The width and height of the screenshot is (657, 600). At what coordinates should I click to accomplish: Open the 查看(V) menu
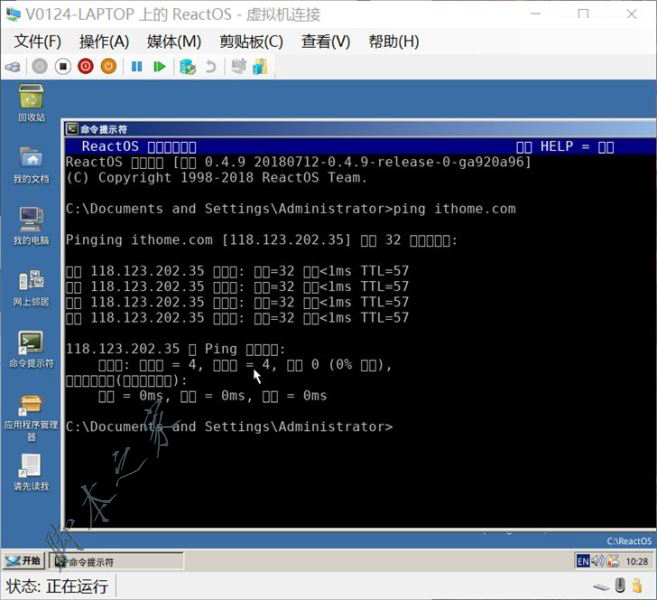[x=326, y=41]
